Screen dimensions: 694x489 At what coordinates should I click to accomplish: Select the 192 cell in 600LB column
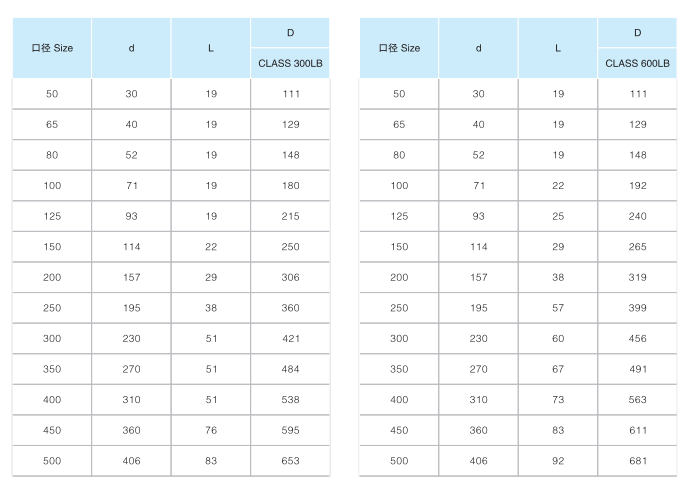(x=637, y=185)
